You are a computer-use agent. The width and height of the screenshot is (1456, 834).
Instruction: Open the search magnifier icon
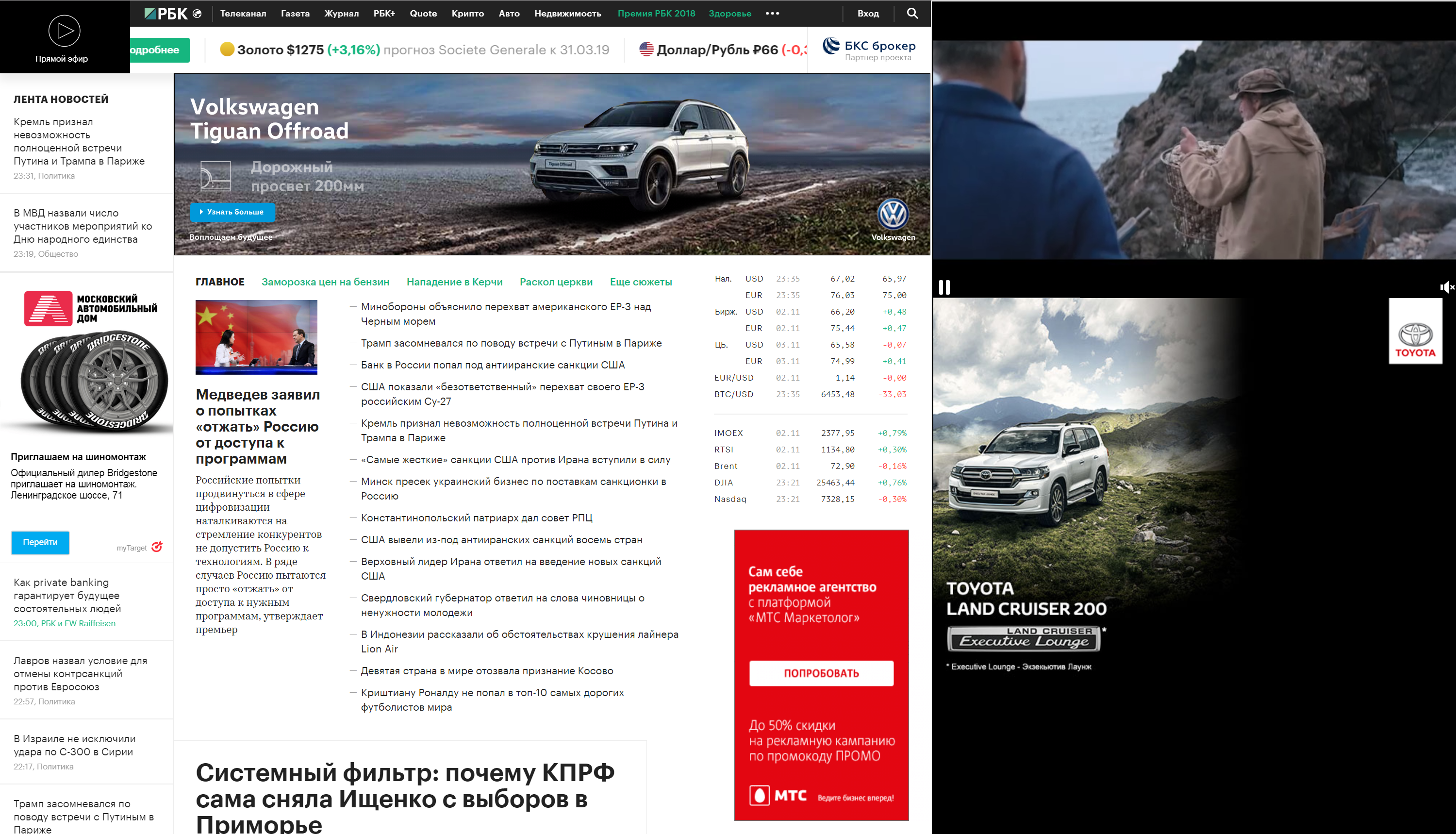[912, 13]
